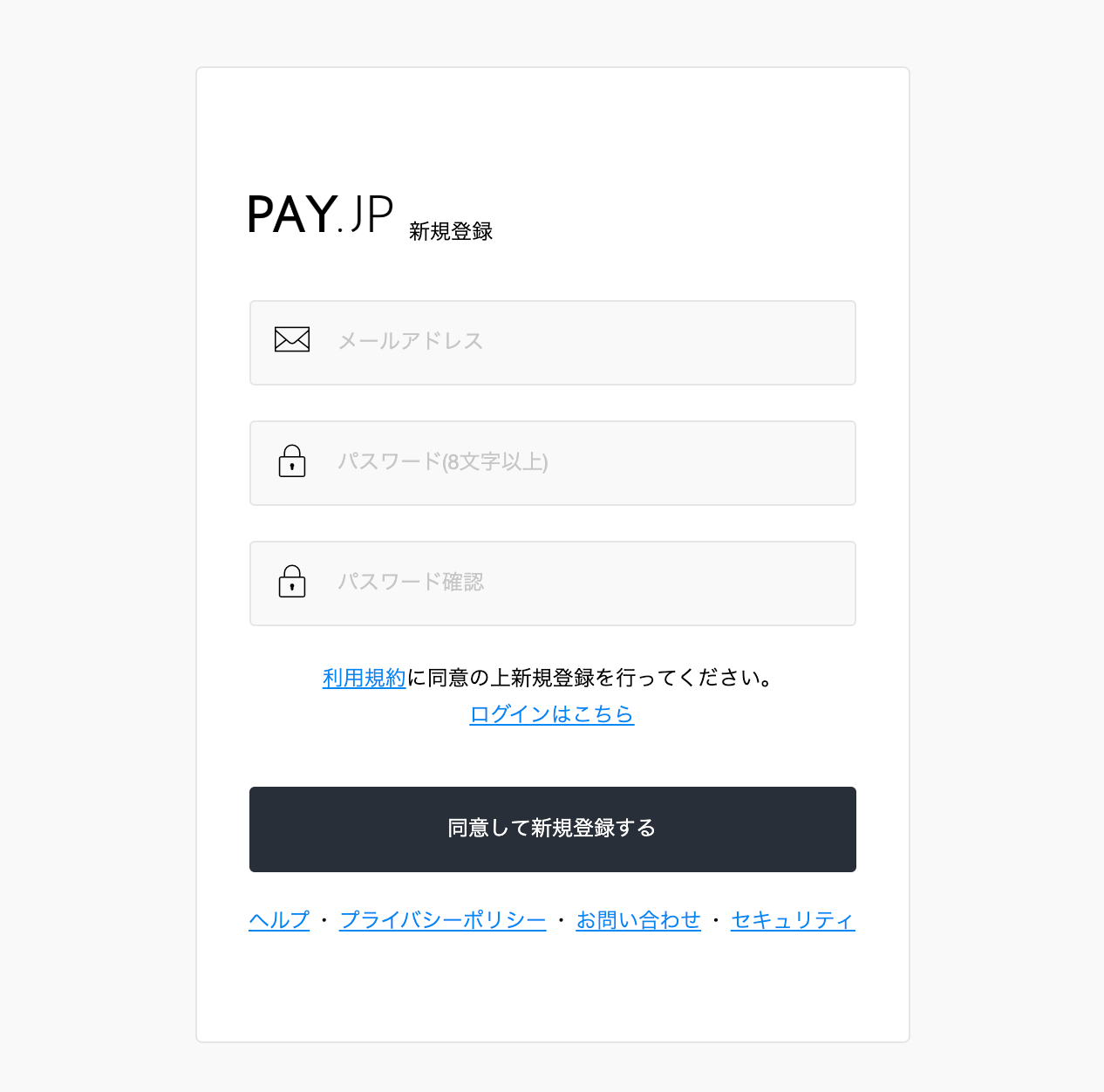Image resolution: width=1104 pixels, height=1092 pixels.
Task: Click the に同意の上新規登録を行ってください text
Action: tap(591, 678)
